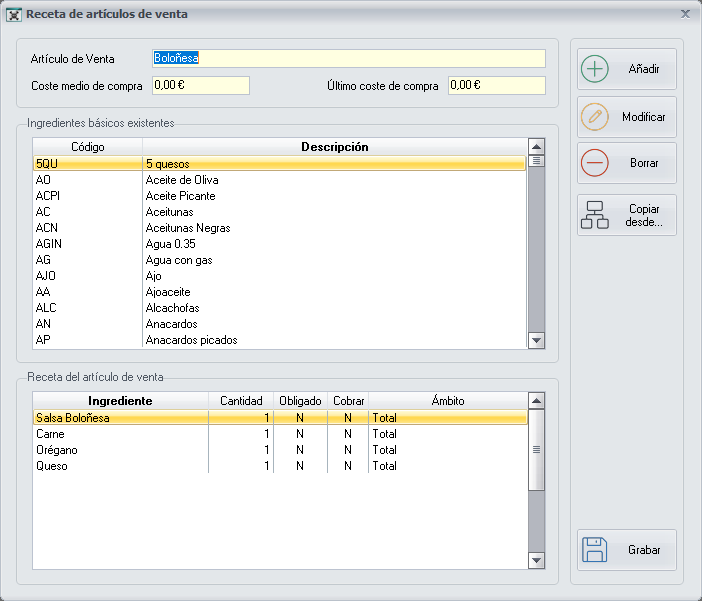The height and width of the screenshot is (601, 702).
Task: Click the application icon in title bar
Action: pyautogui.click(x=14, y=14)
